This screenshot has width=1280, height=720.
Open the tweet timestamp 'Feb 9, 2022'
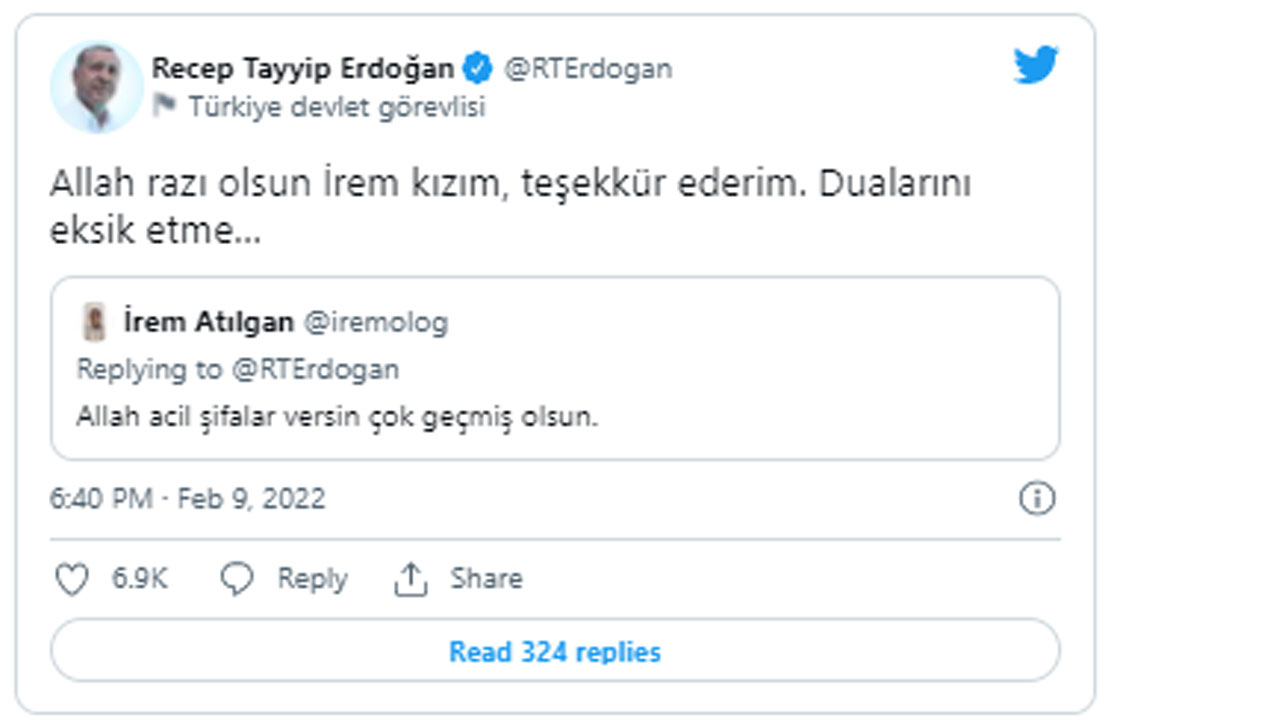pyautogui.click(x=190, y=497)
